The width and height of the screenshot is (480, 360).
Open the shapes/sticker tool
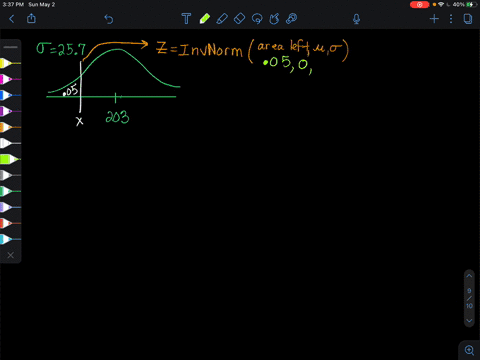pos(274,19)
